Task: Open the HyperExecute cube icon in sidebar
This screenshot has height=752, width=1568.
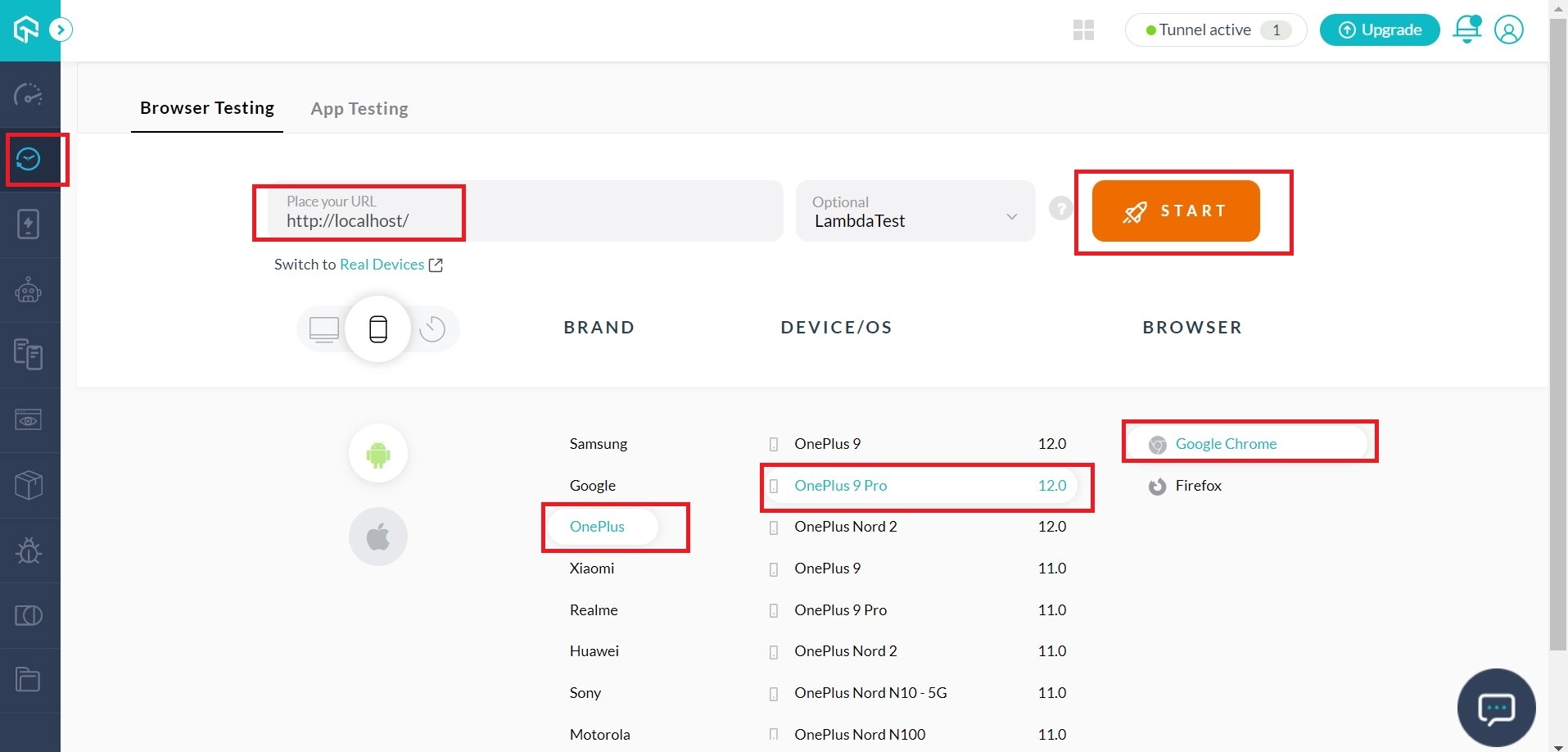Action: click(29, 485)
